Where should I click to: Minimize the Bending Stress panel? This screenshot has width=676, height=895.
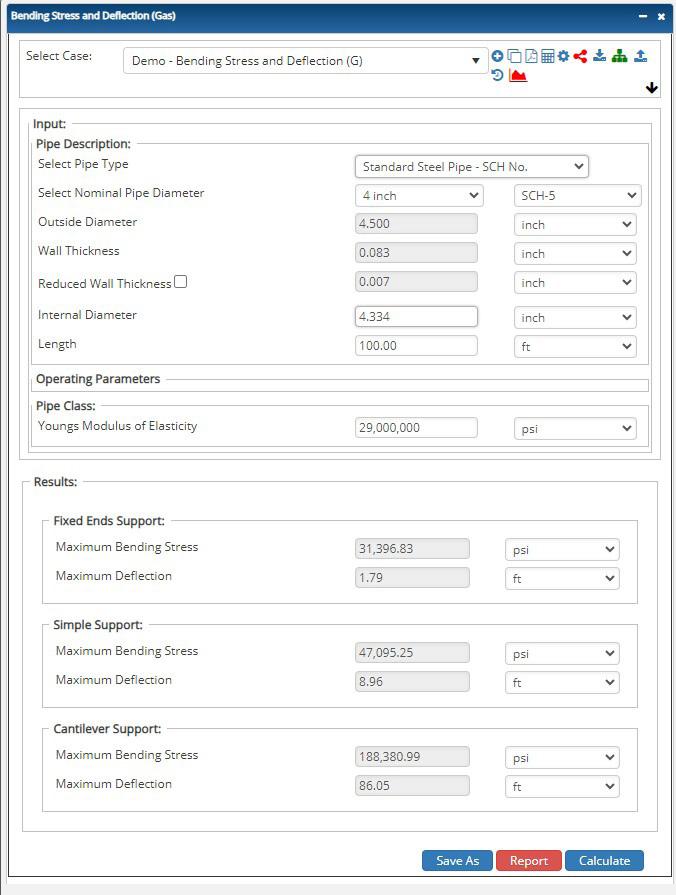tap(643, 17)
